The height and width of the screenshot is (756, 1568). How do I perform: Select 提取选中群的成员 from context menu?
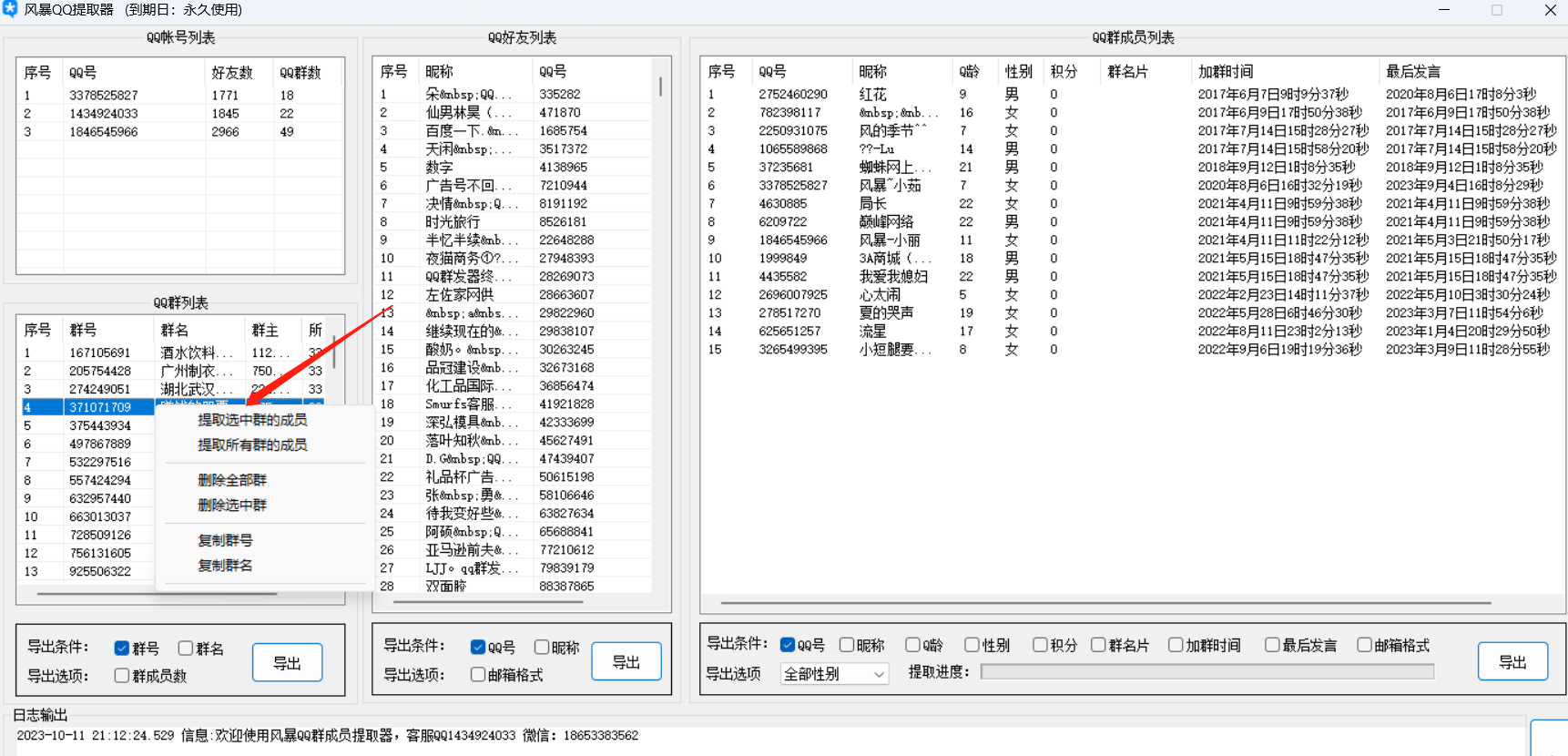click(x=252, y=420)
